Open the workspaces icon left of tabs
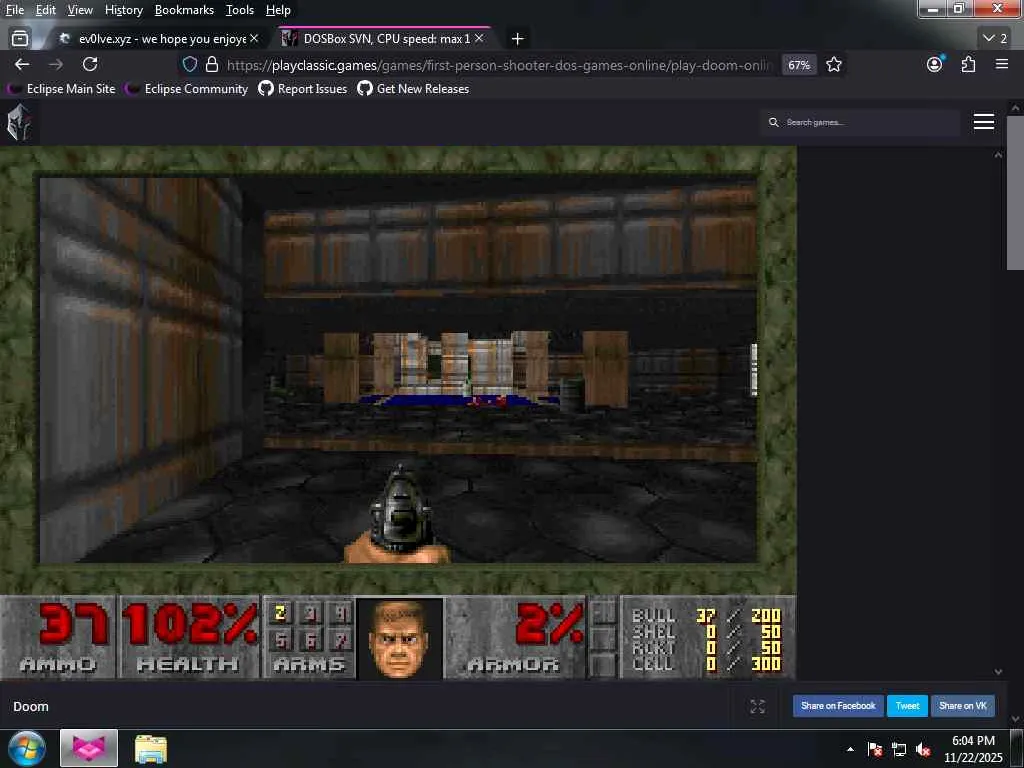The image size is (1024, 768). point(20,39)
